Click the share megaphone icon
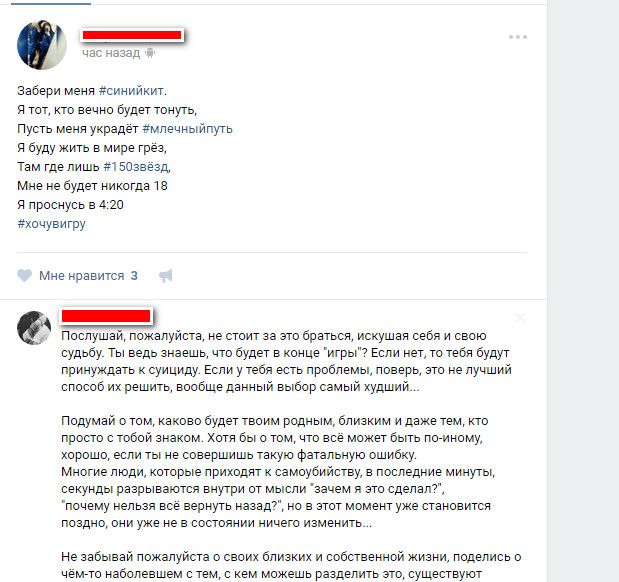Screen dimensions: 619x582 166,276
